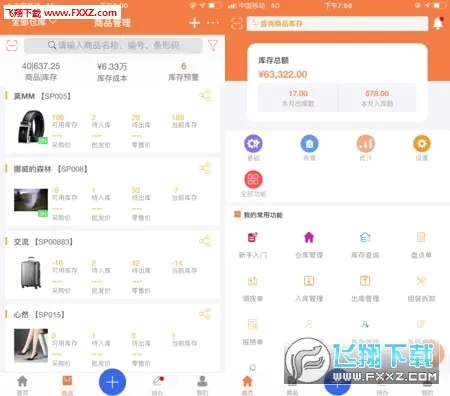Click 可用库存 value in 莫MM row
Viewport: 450px width, 396px height.
pos(58,117)
